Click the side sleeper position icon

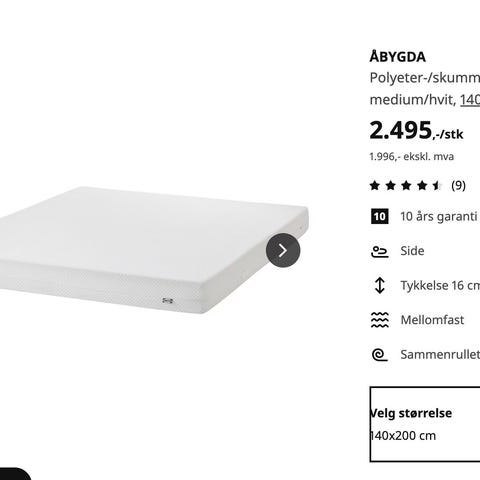pyautogui.click(x=380, y=251)
